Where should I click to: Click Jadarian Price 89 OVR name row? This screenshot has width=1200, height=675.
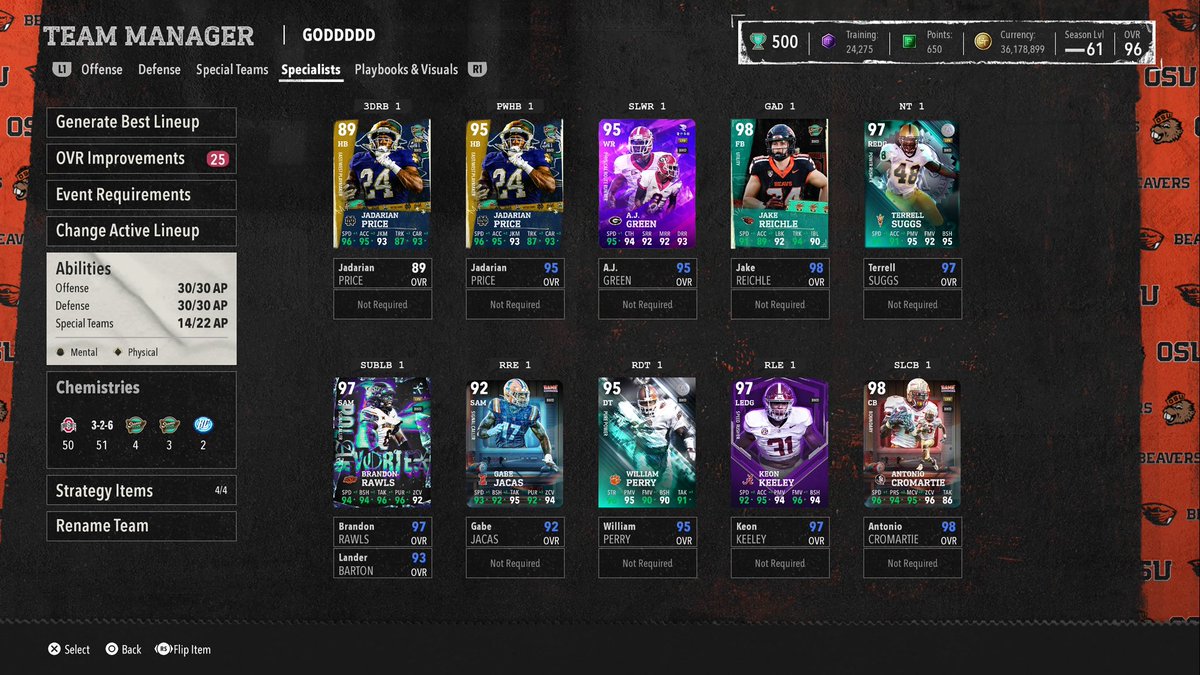tap(382, 274)
